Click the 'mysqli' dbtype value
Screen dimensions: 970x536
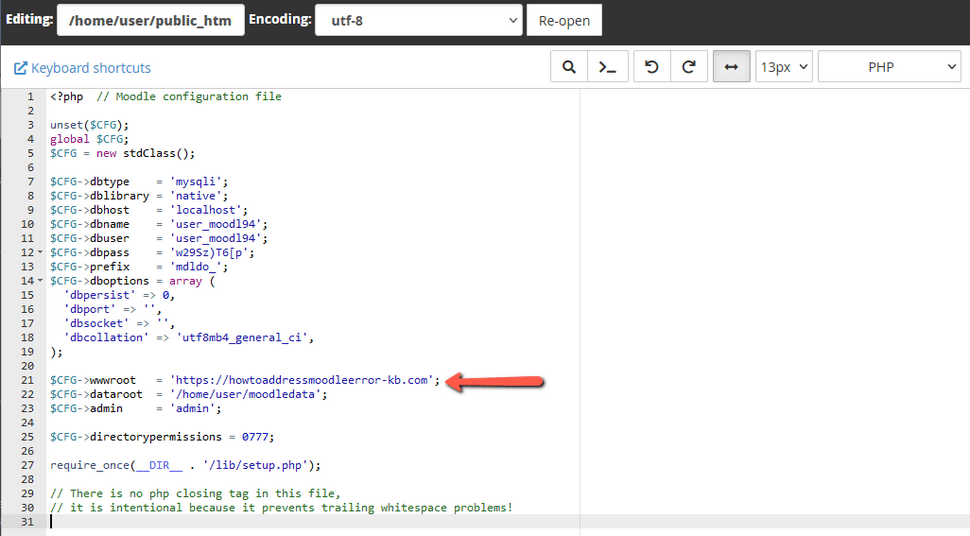tap(195, 181)
